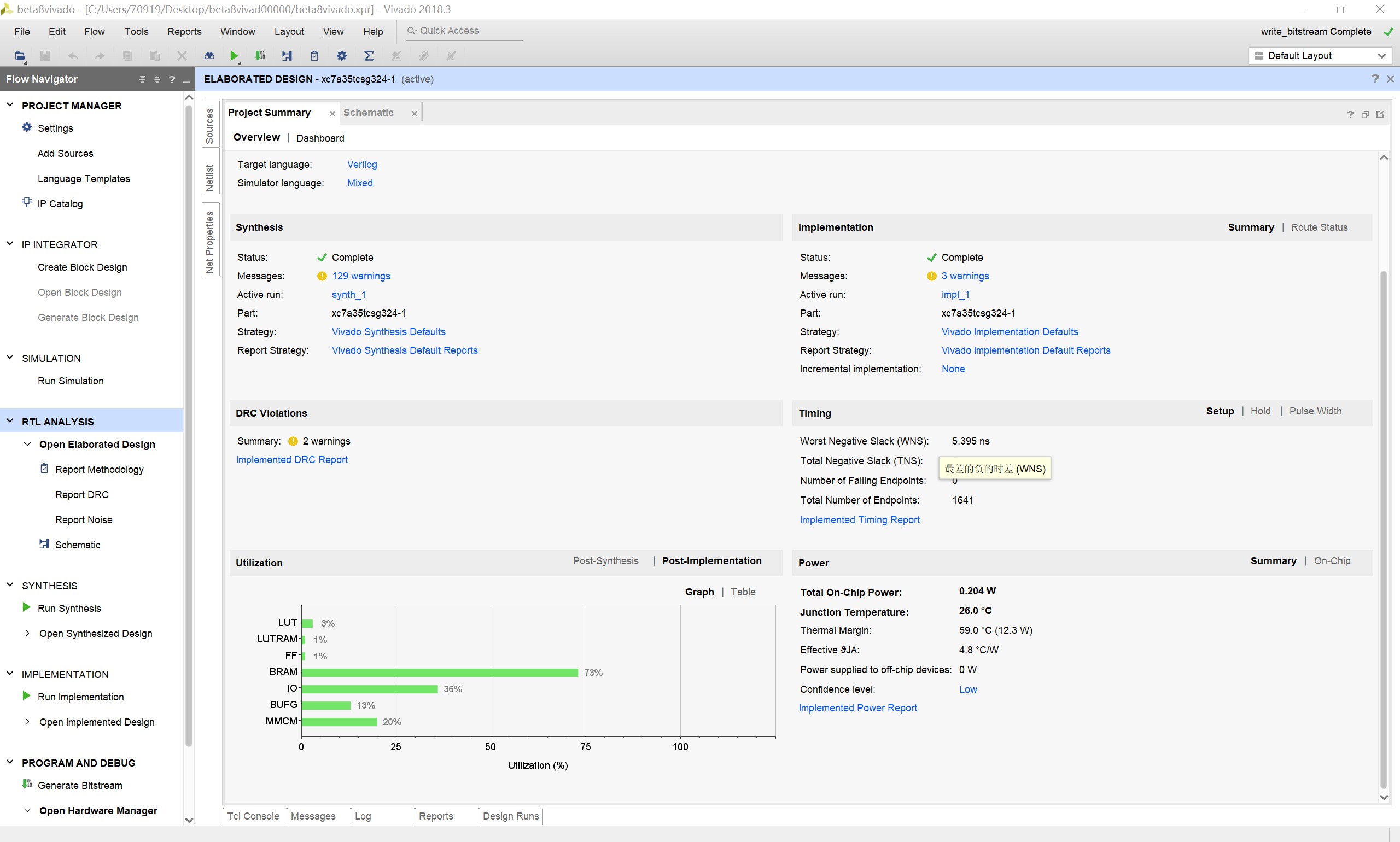Switch timing view to Hold
1400x842 pixels.
[1260, 411]
